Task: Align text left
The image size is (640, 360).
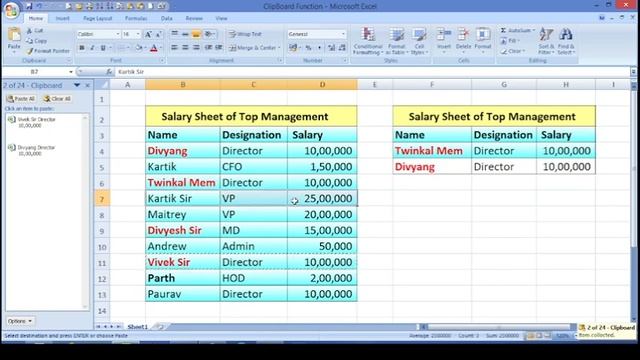Action: pos(175,48)
